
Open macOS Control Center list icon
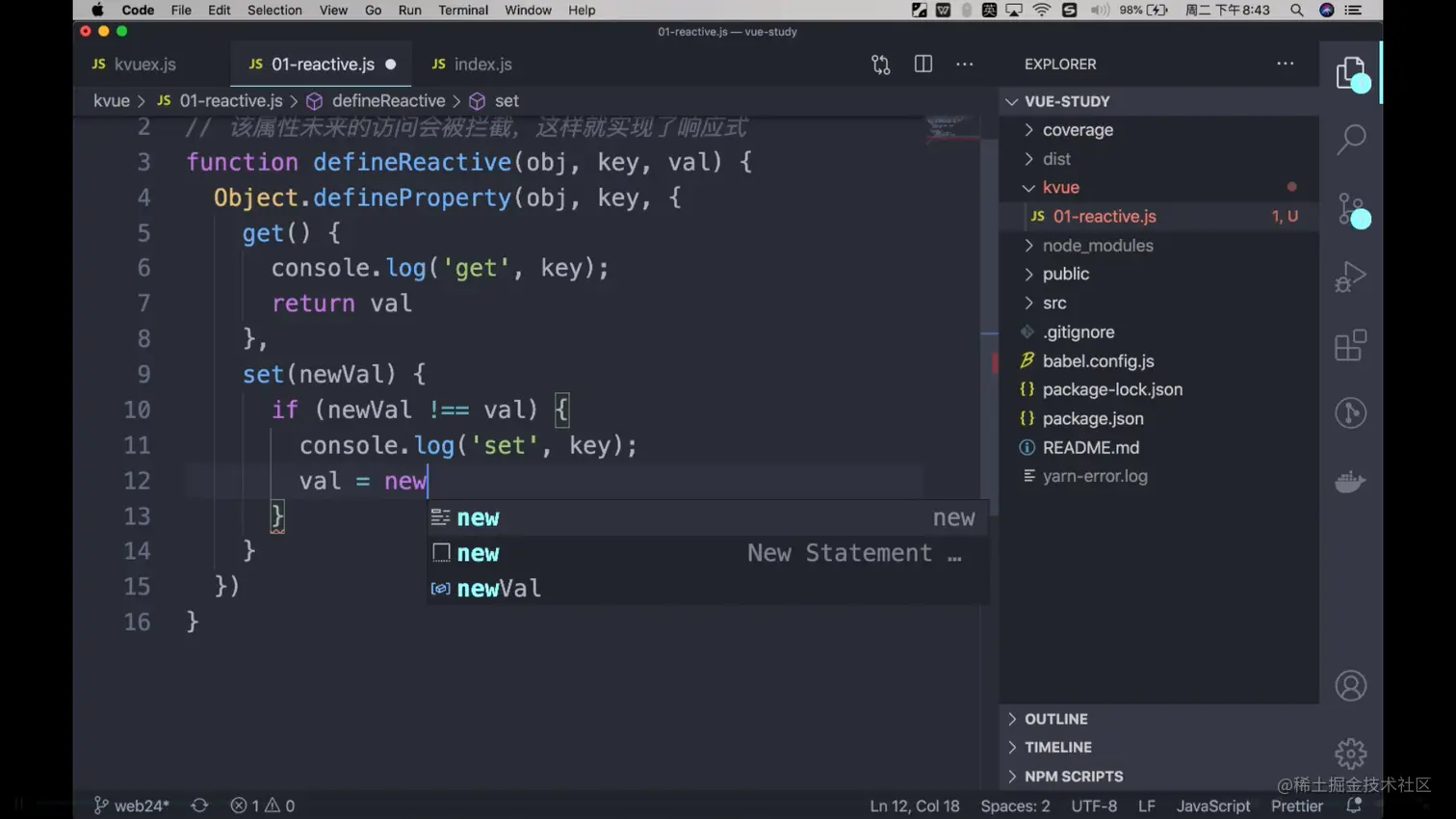click(1353, 11)
